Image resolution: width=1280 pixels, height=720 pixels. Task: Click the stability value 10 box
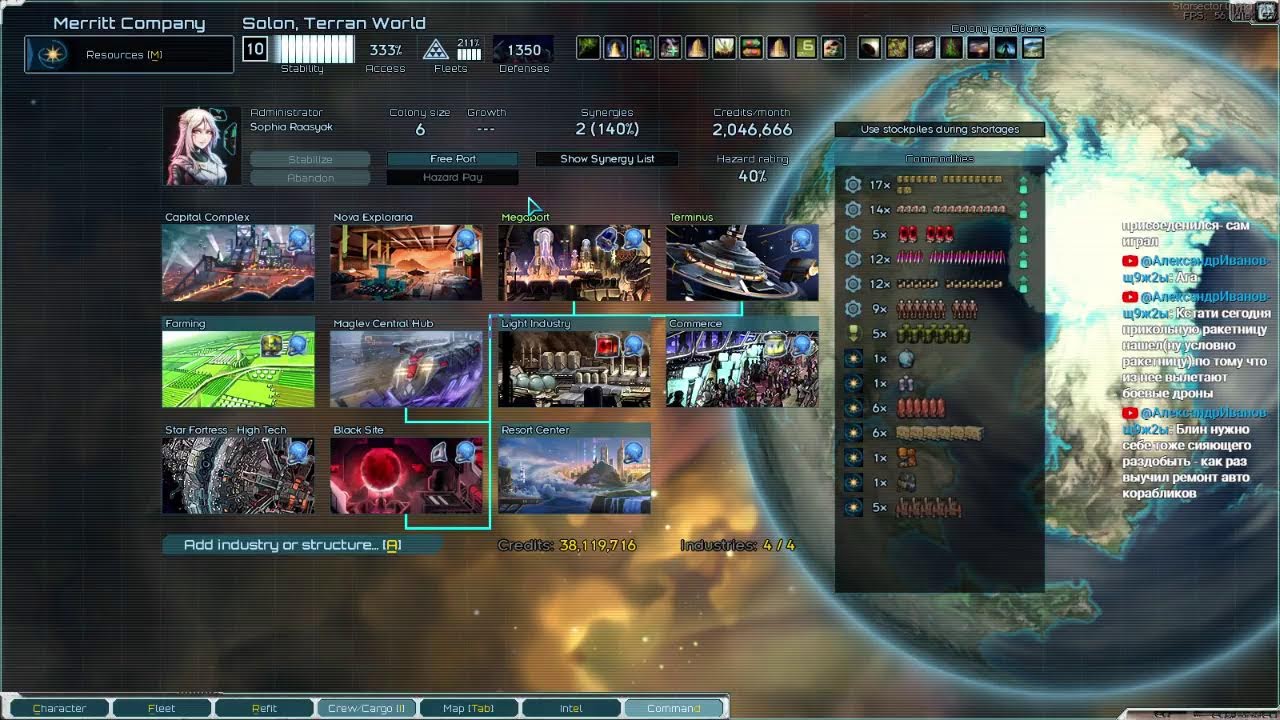pyautogui.click(x=254, y=49)
